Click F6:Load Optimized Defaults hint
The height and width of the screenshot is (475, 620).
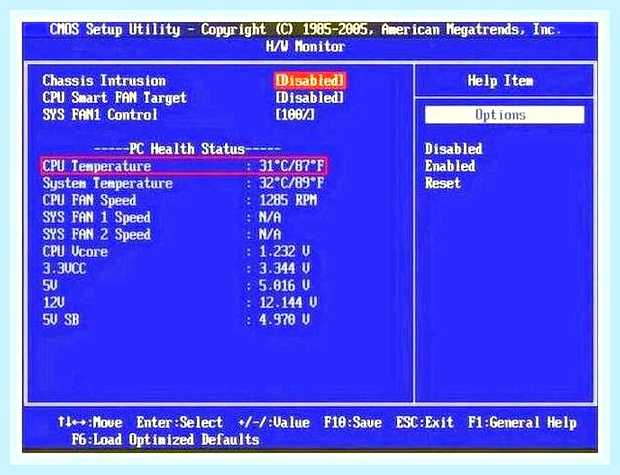coord(165,439)
